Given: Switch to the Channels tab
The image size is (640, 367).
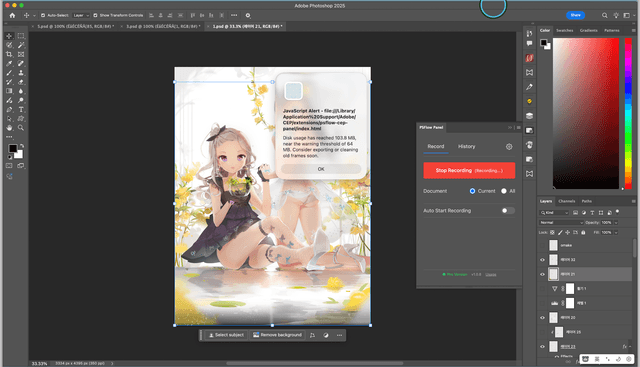Looking at the screenshot, I should pos(567,201).
